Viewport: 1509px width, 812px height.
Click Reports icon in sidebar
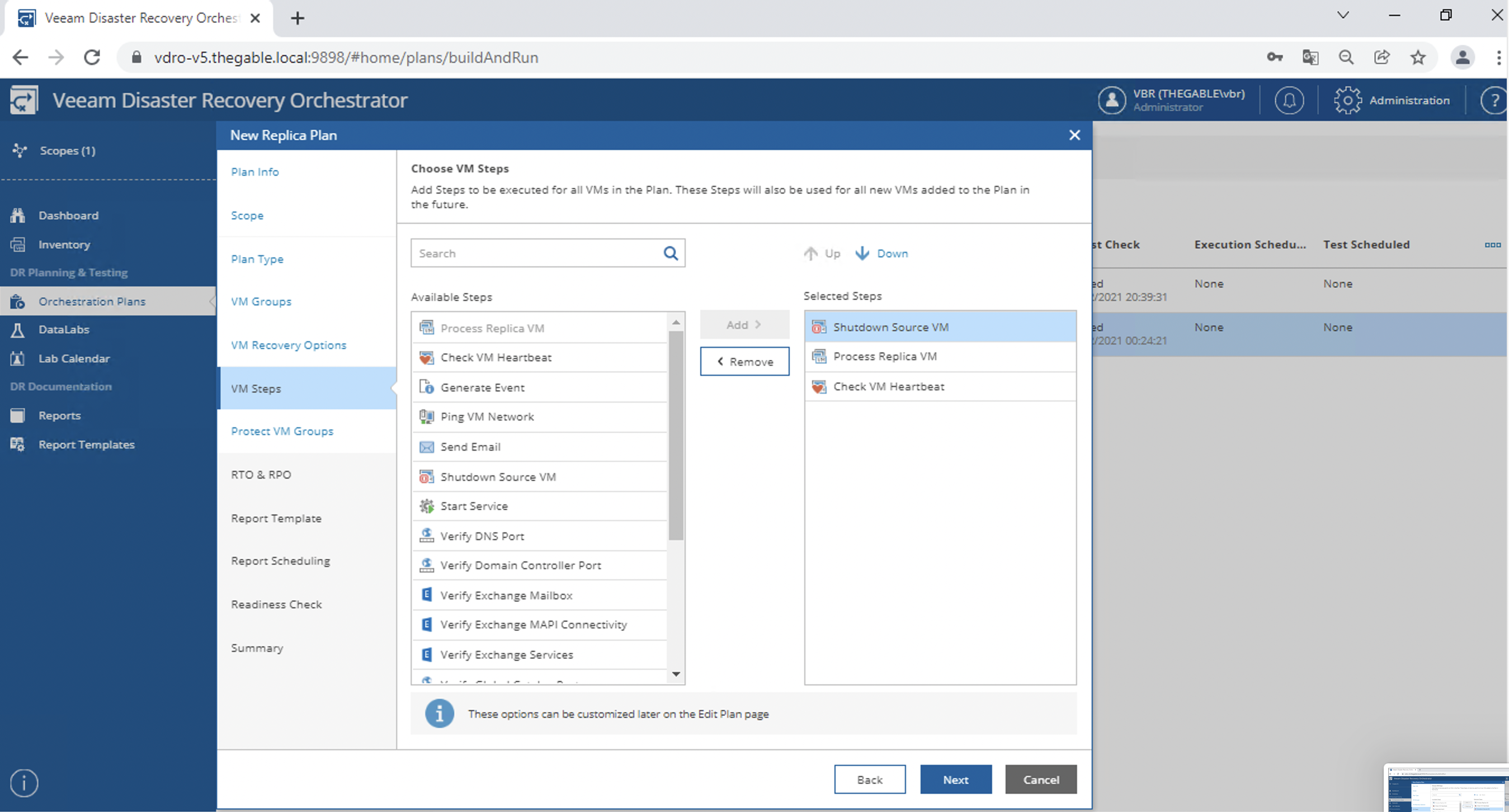click(x=17, y=416)
